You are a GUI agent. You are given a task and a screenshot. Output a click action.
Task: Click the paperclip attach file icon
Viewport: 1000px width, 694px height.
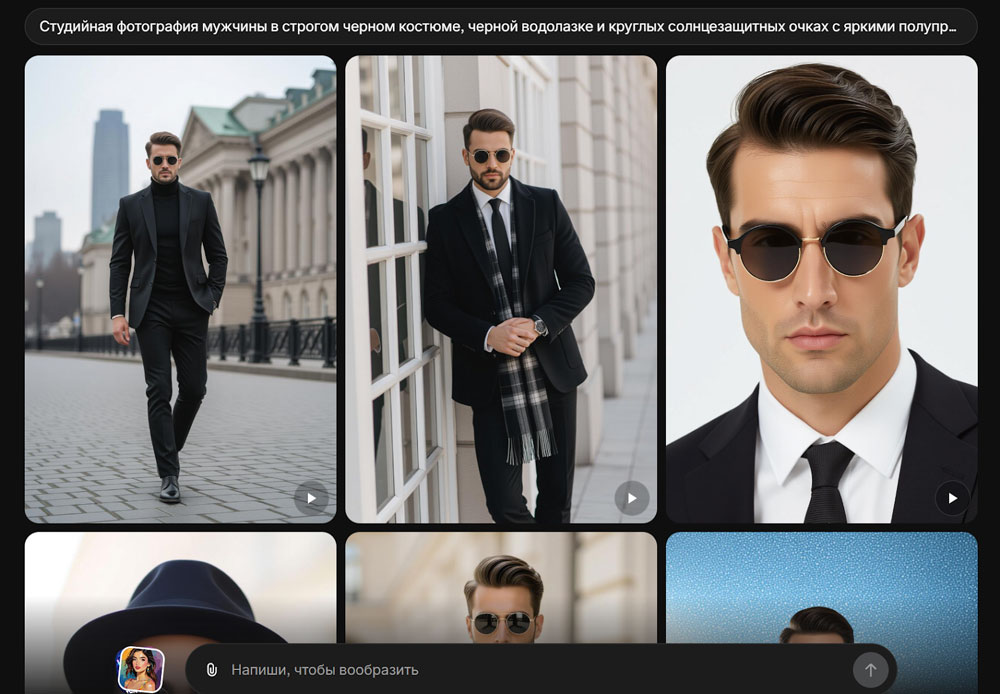pos(211,670)
